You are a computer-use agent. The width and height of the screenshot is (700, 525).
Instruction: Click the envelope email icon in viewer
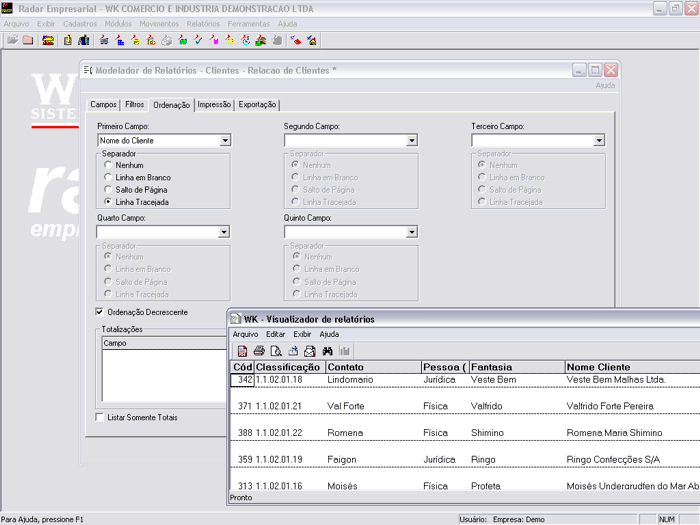pyautogui.click(x=309, y=351)
